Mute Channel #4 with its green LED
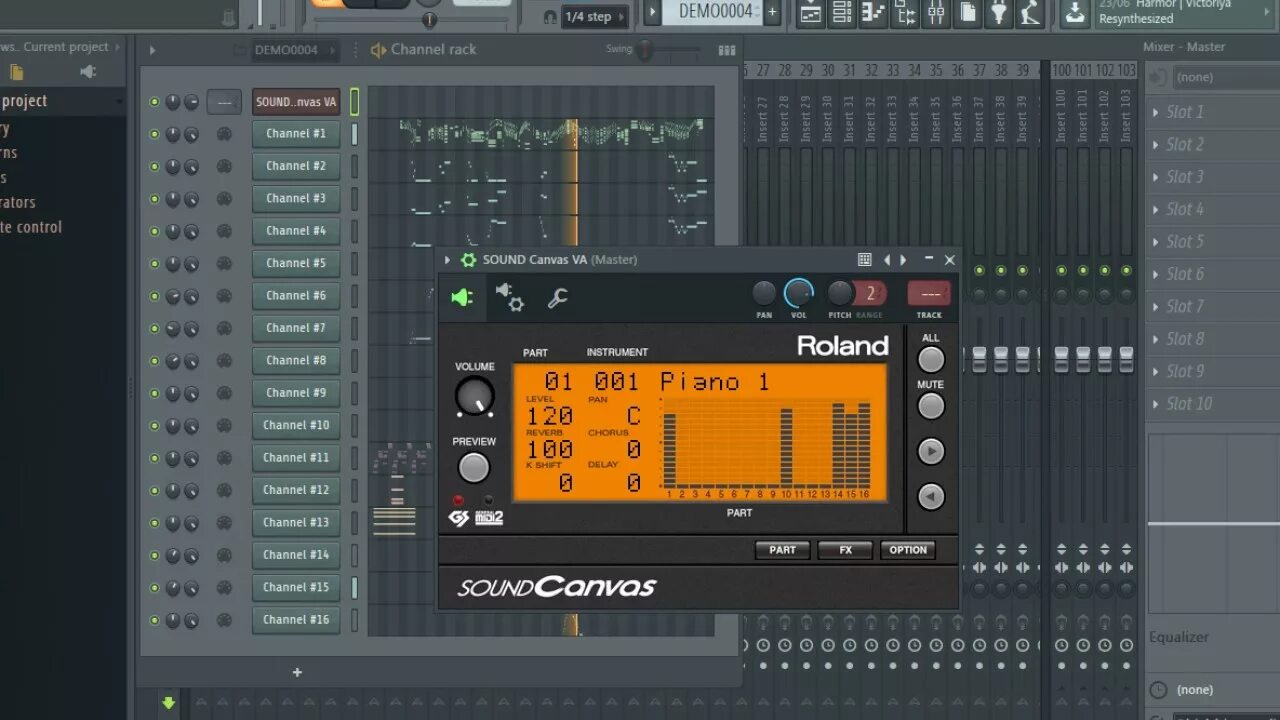Screen dimensions: 1280x720 click(x=154, y=231)
